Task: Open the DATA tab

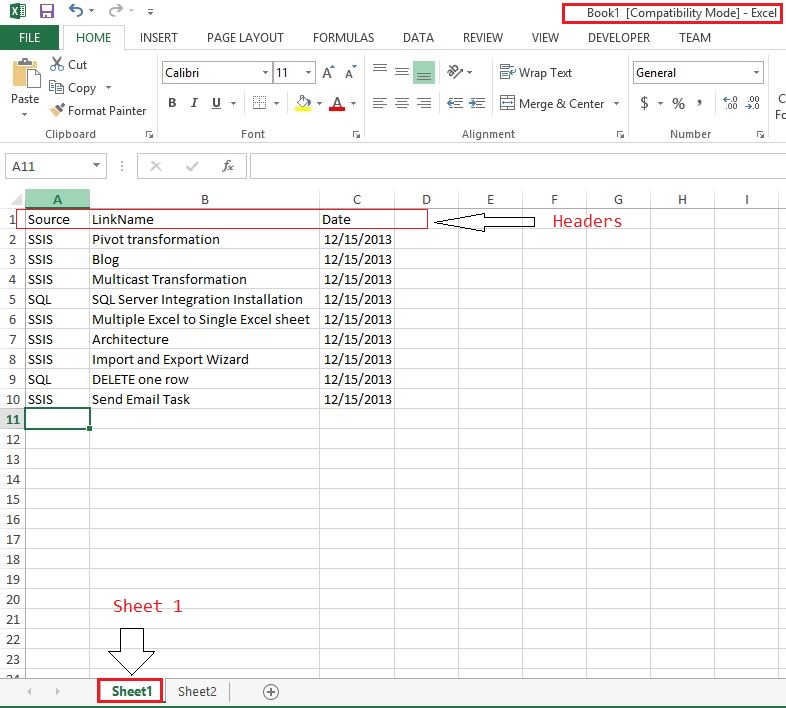Action: (418, 38)
